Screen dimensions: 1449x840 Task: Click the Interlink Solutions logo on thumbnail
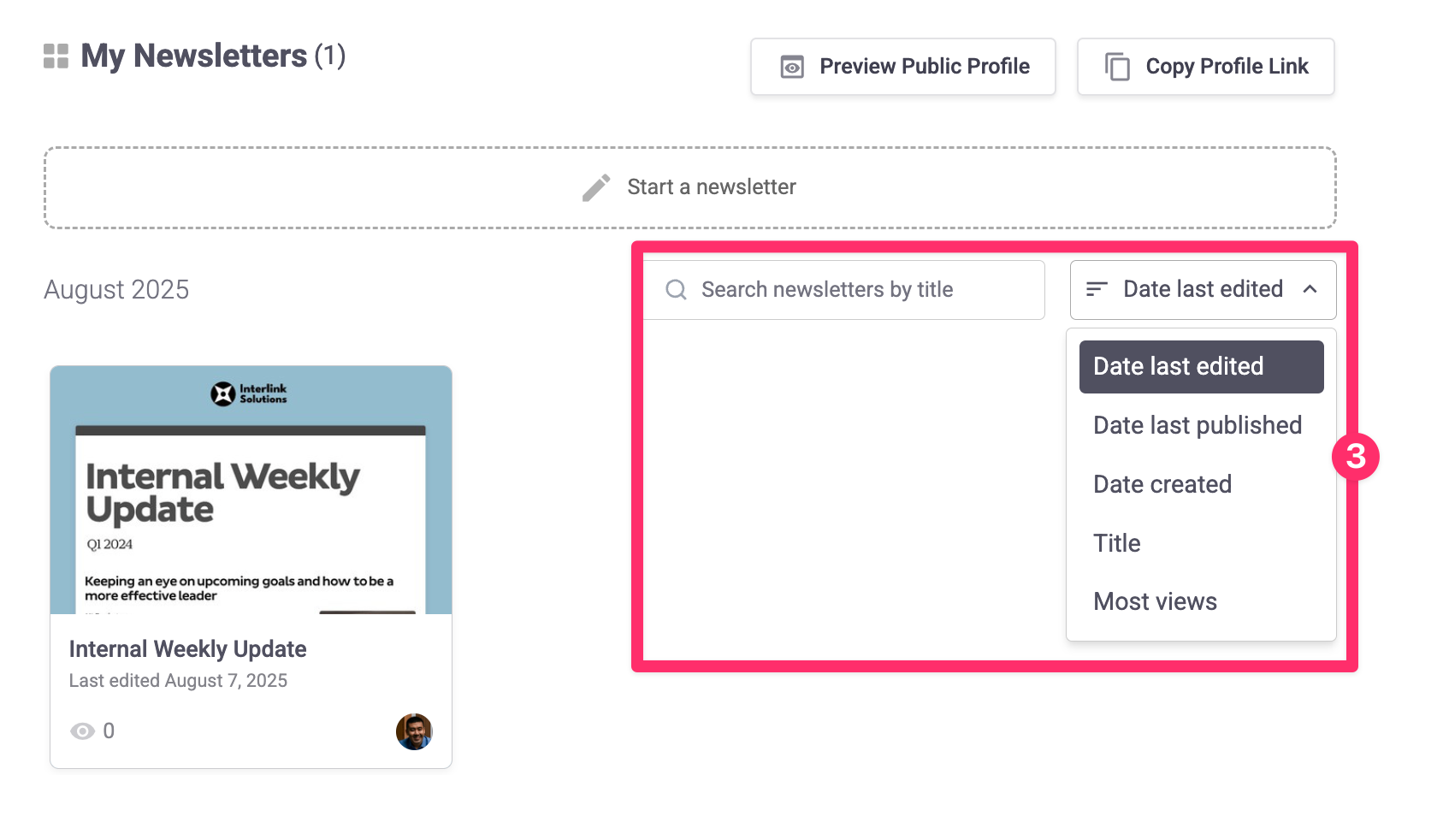(249, 393)
